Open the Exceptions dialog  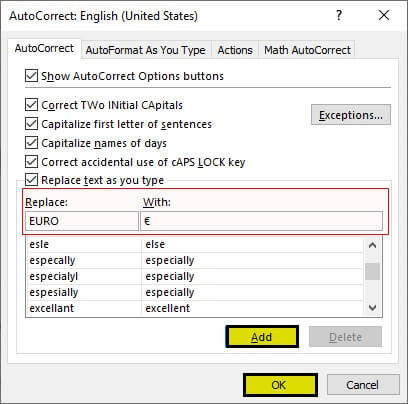click(x=351, y=115)
